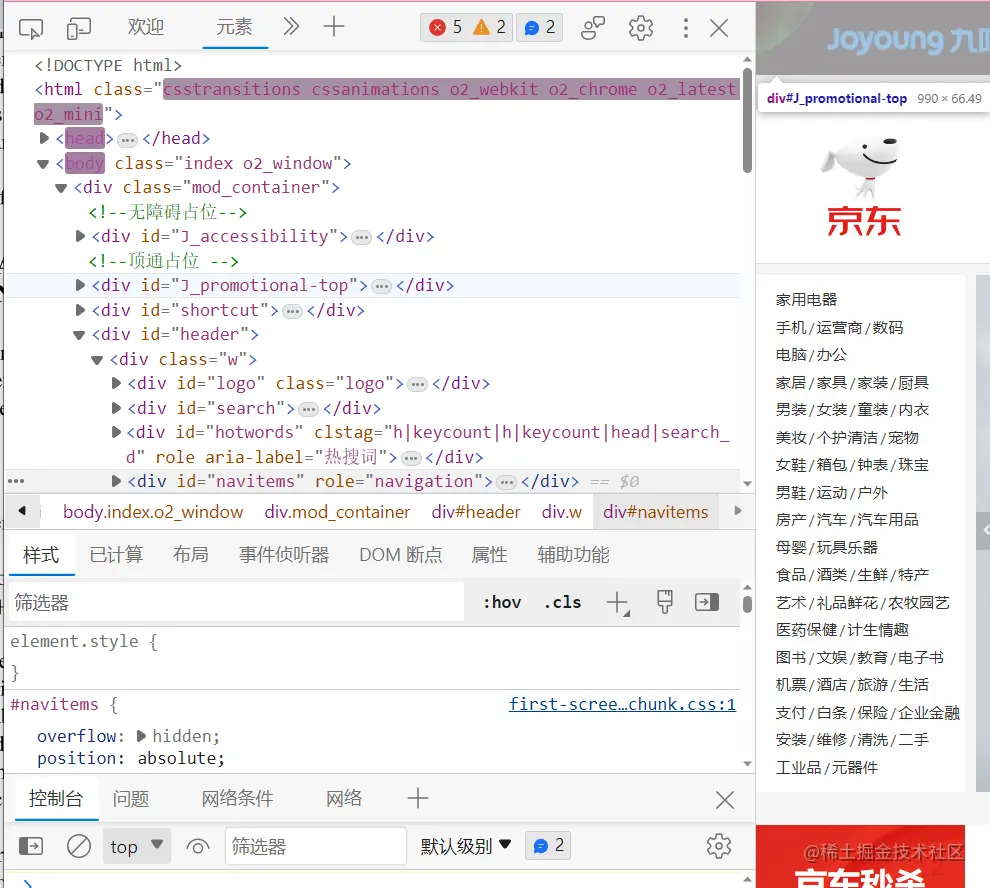Expand the head element node

click(44, 138)
